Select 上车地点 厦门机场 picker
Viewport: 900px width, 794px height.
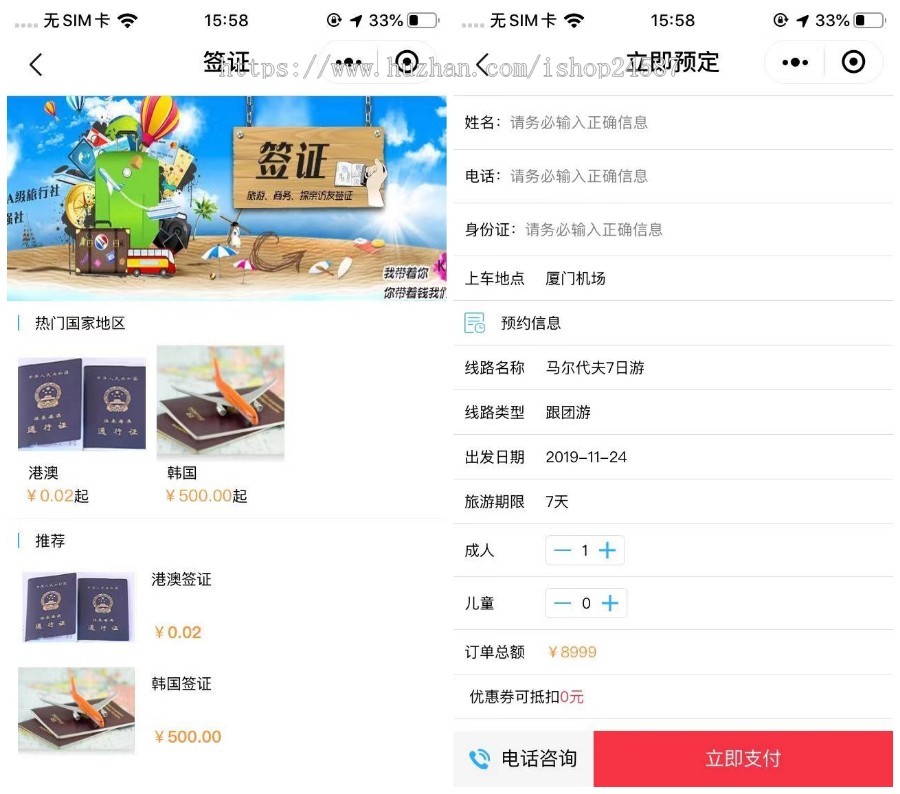coord(673,278)
